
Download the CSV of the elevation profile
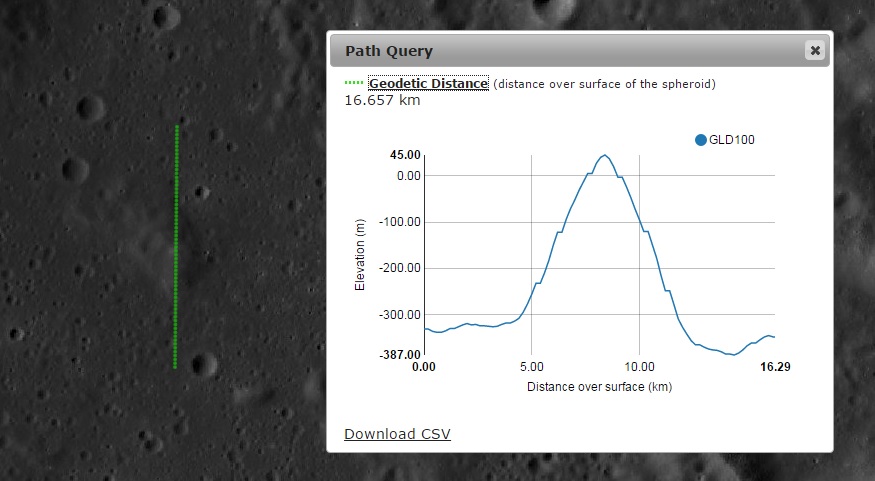tap(397, 433)
